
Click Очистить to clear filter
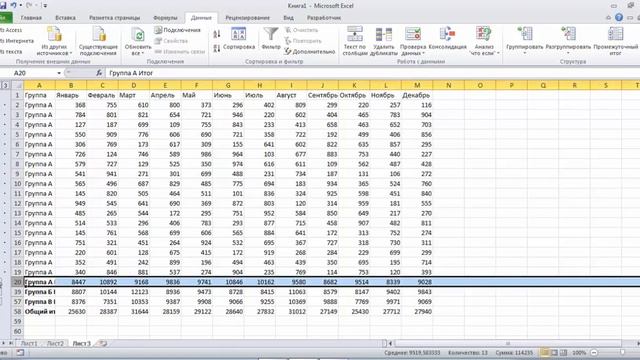coord(301,30)
